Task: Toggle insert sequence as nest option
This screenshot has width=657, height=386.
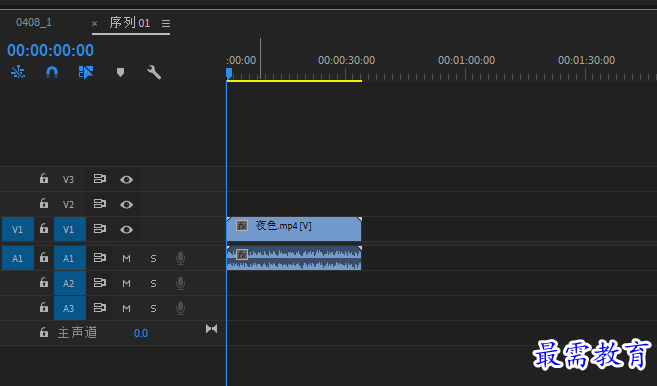Action: pos(18,72)
